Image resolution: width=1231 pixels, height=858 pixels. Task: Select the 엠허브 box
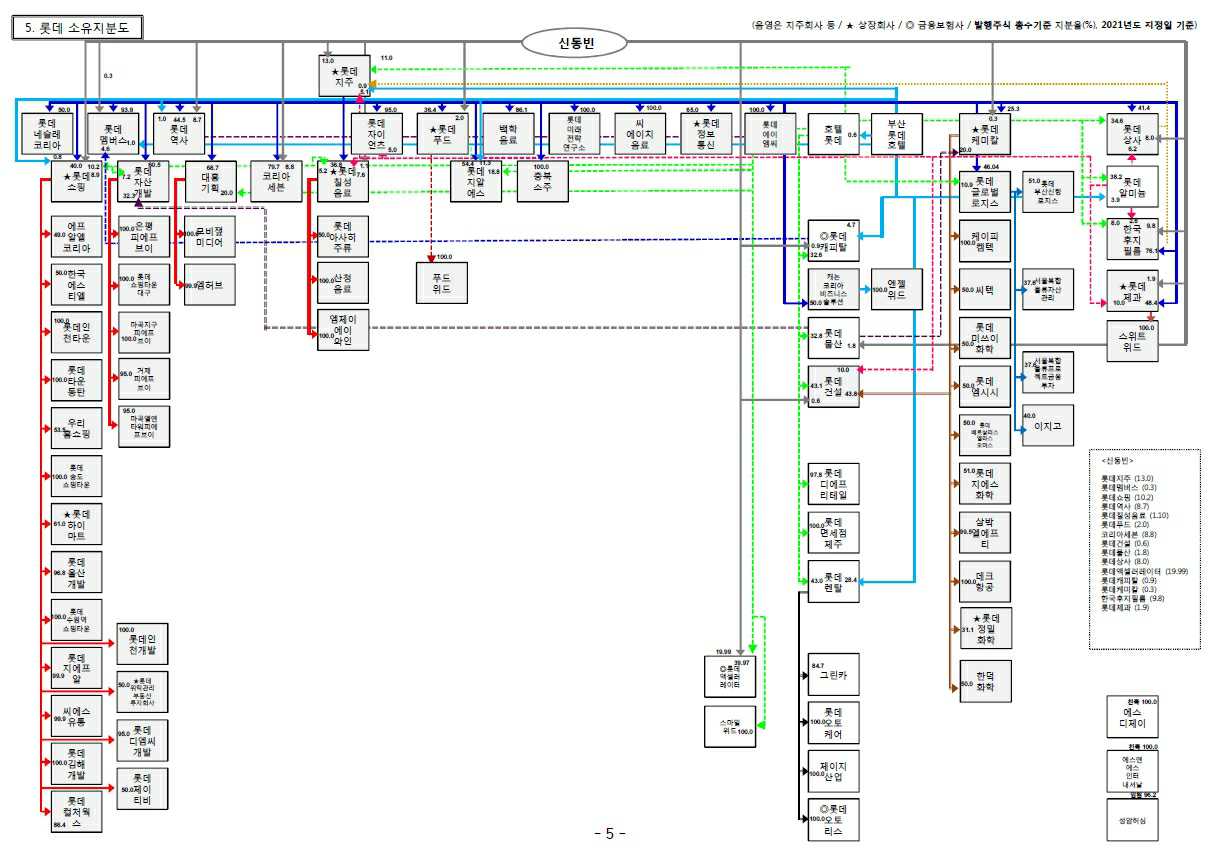pyautogui.click(x=211, y=285)
